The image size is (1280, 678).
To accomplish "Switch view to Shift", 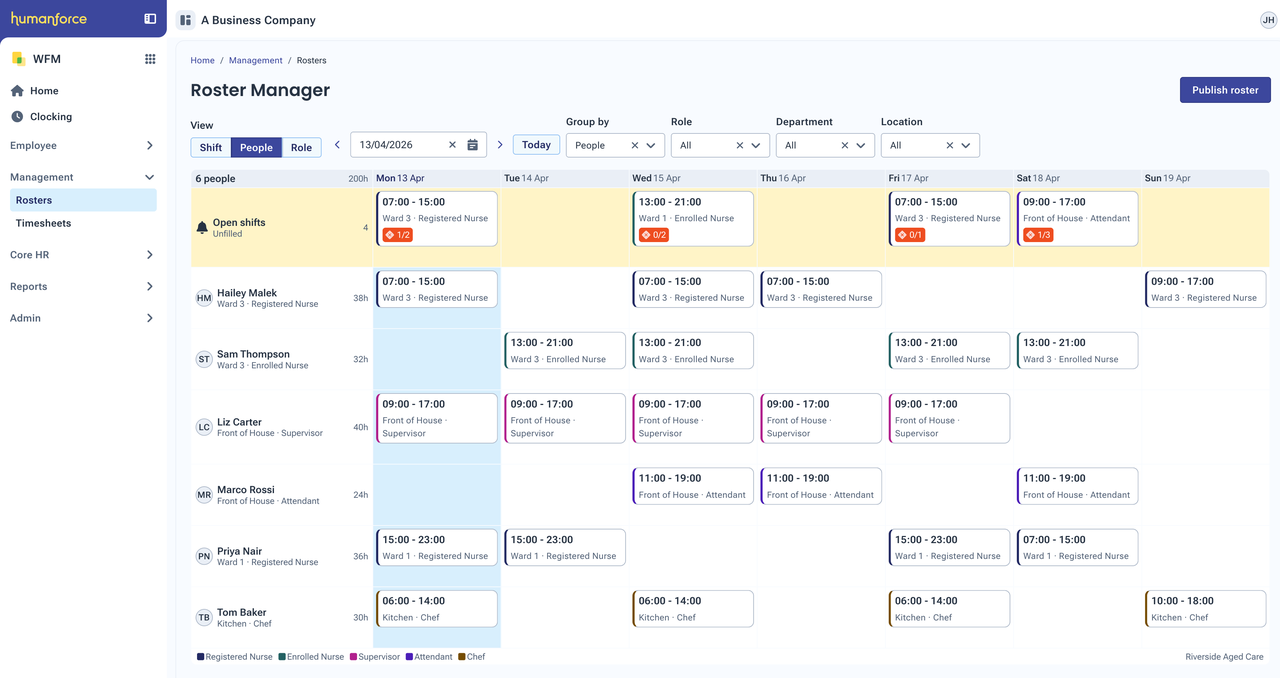I will [x=211, y=147].
